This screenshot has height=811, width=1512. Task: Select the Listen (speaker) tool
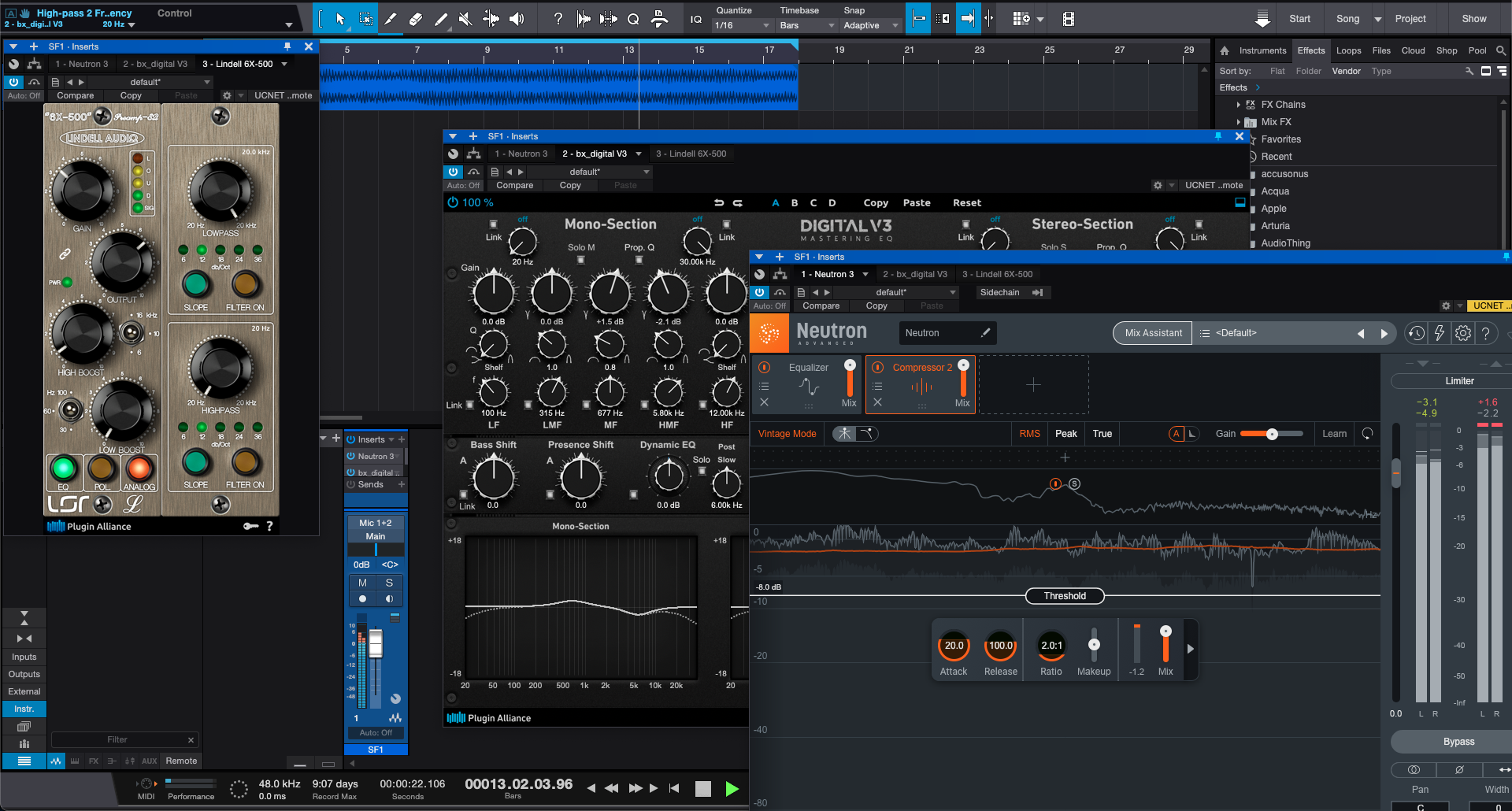(517, 19)
